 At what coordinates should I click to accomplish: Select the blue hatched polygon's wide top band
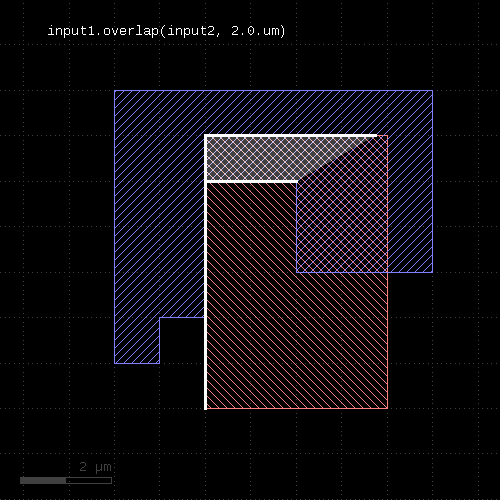273,113
